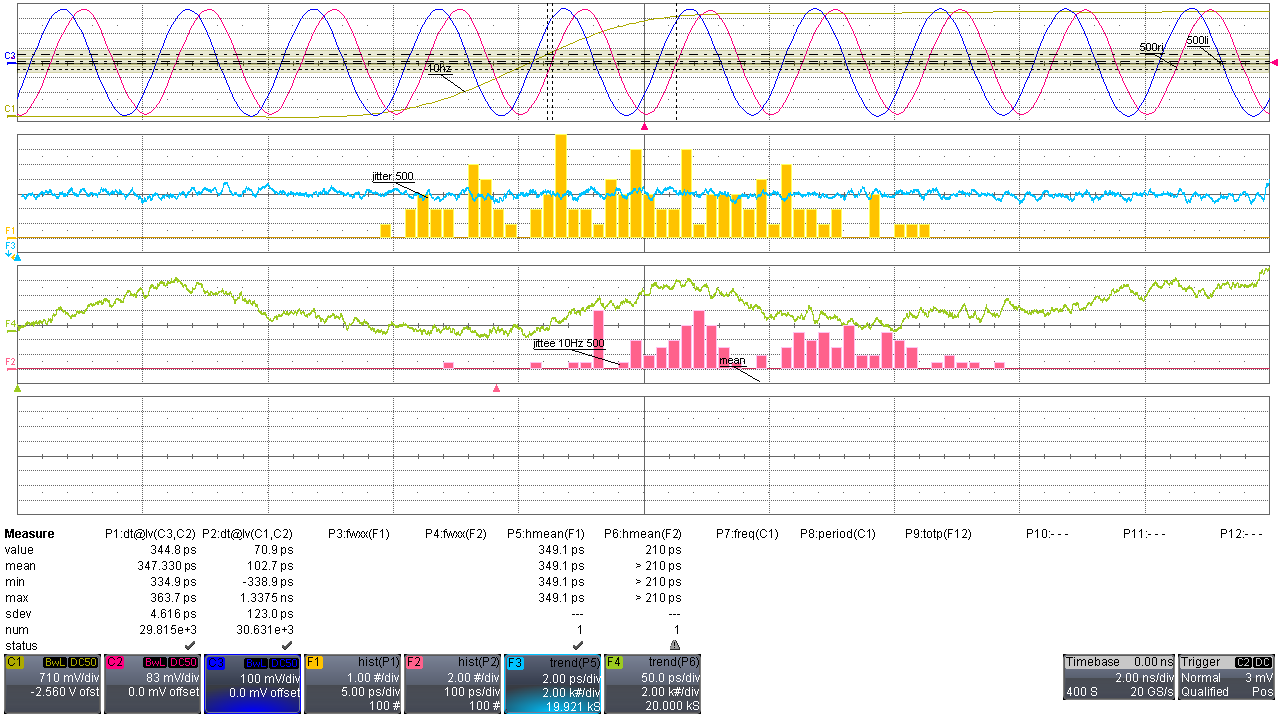Select the P7:freq(C1) measurement column
The height and width of the screenshot is (715, 1280).
click(x=747, y=534)
